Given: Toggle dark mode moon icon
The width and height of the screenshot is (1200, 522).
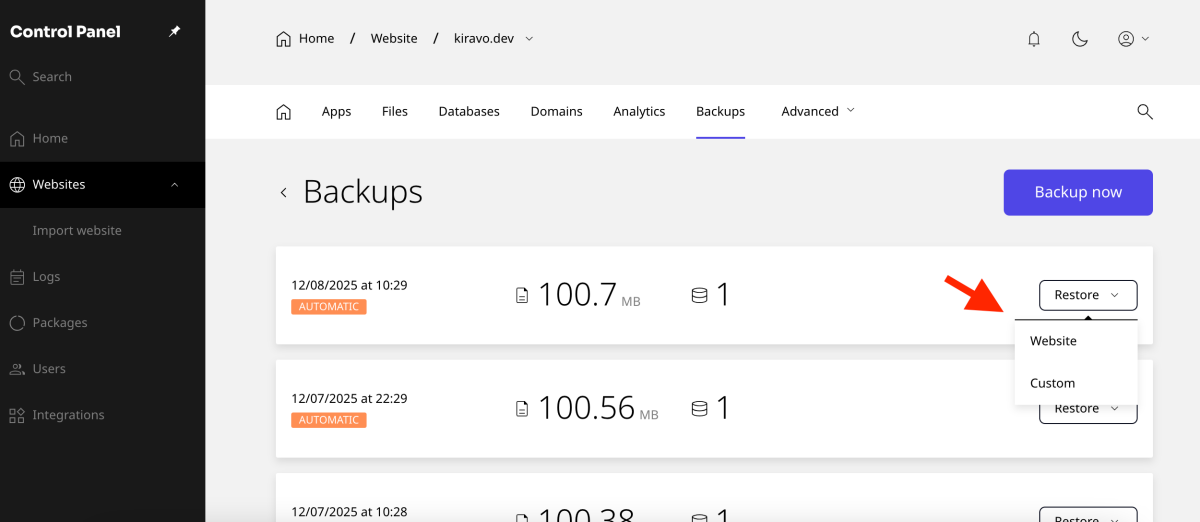Looking at the screenshot, I should pyautogui.click(x=1080, y=39).
